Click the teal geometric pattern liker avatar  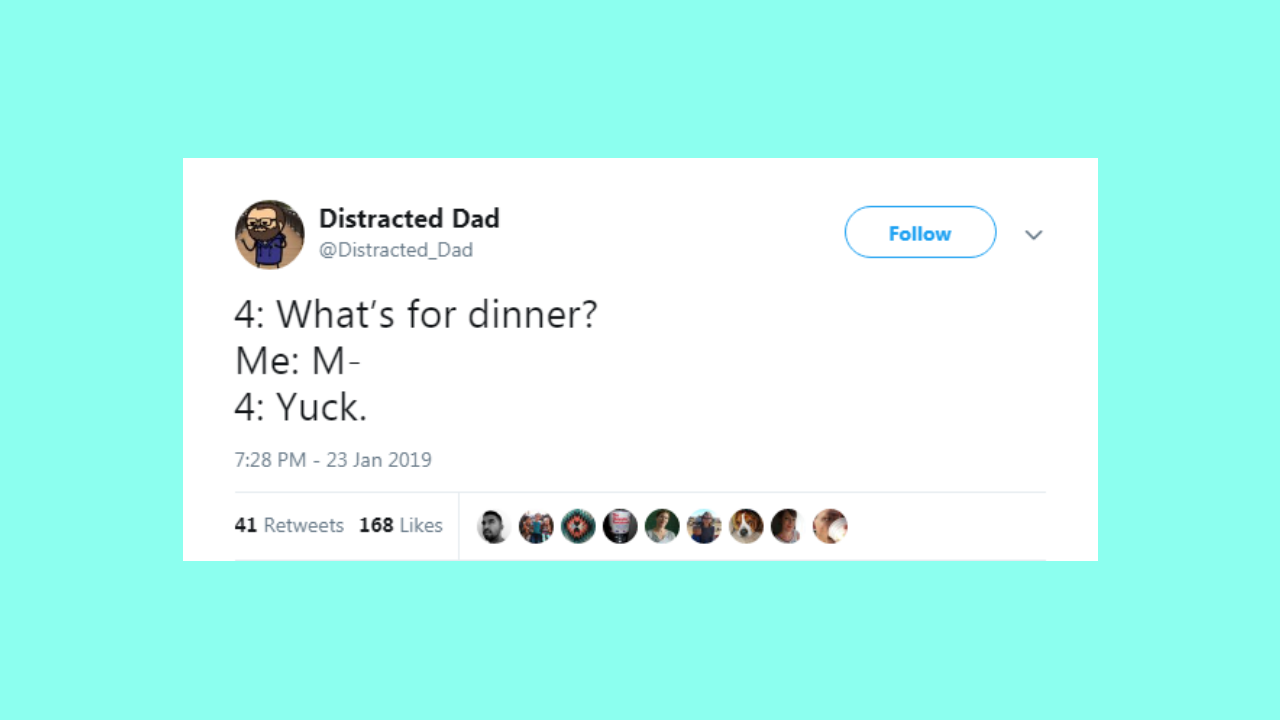(578, 526)
